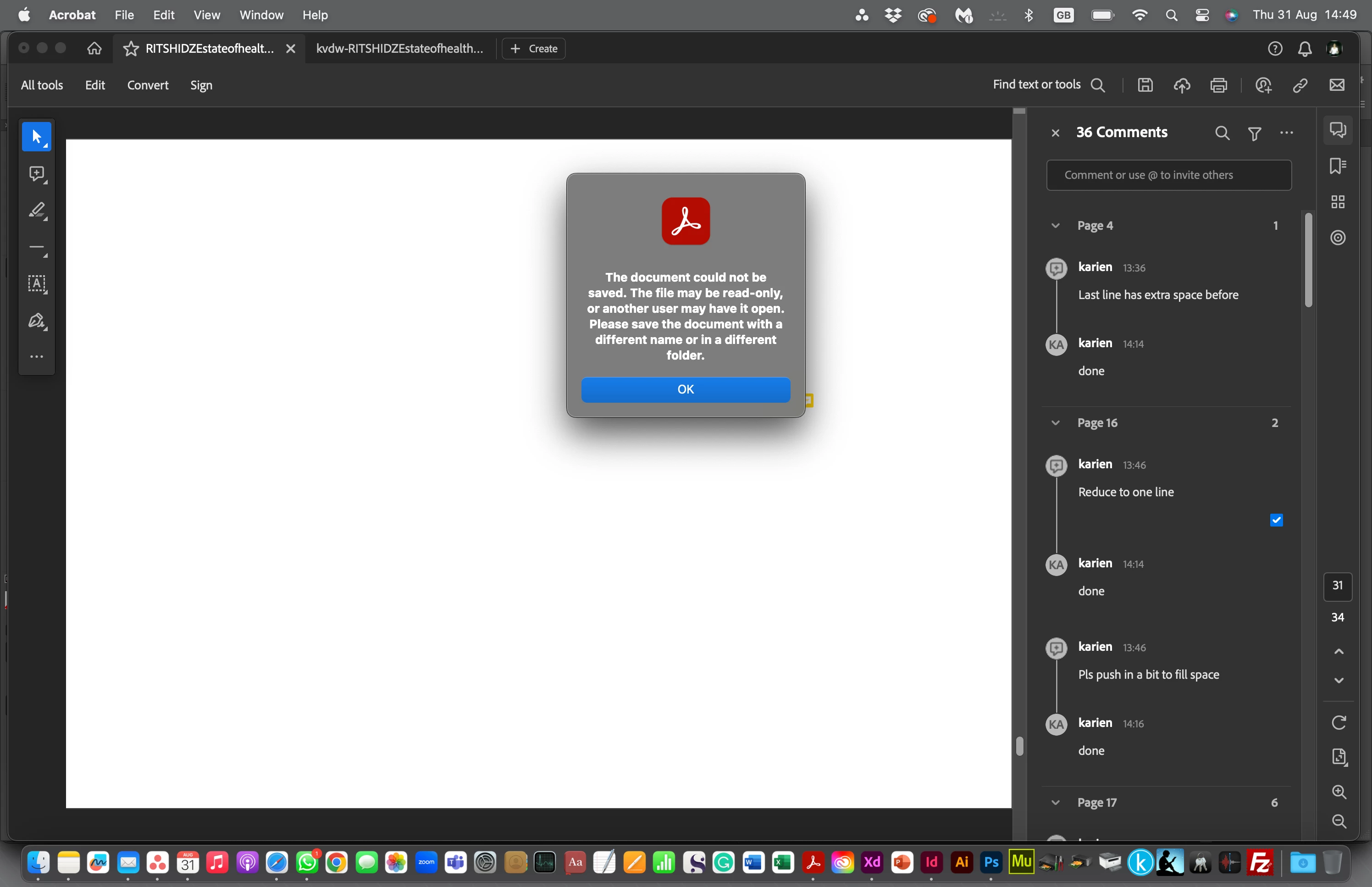Click the save disk icon
Viewport: 1372px width, 887px height.
tap(1145, 85)
